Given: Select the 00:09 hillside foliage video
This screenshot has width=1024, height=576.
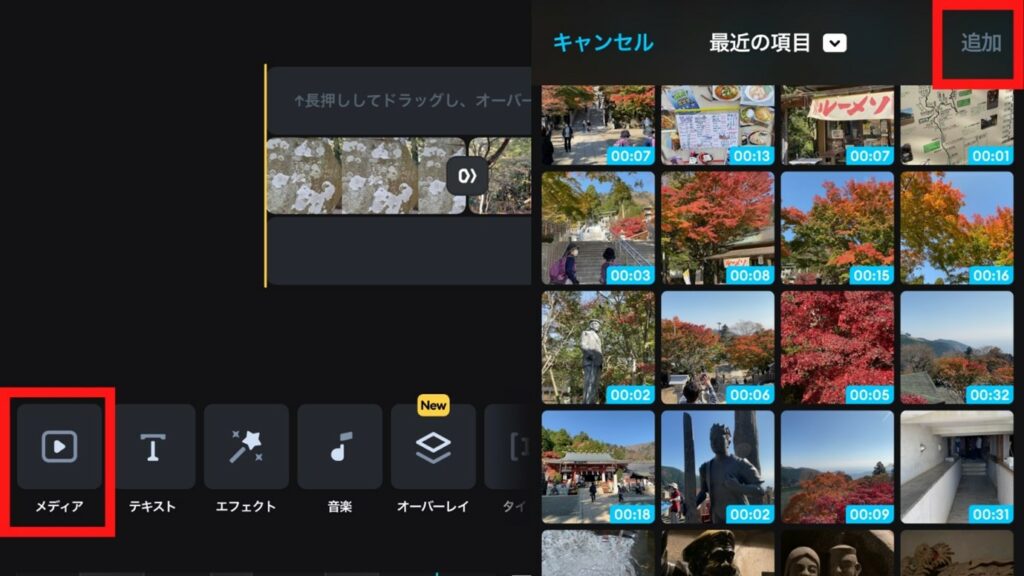Looking at the screenshot, I should 837,467.
